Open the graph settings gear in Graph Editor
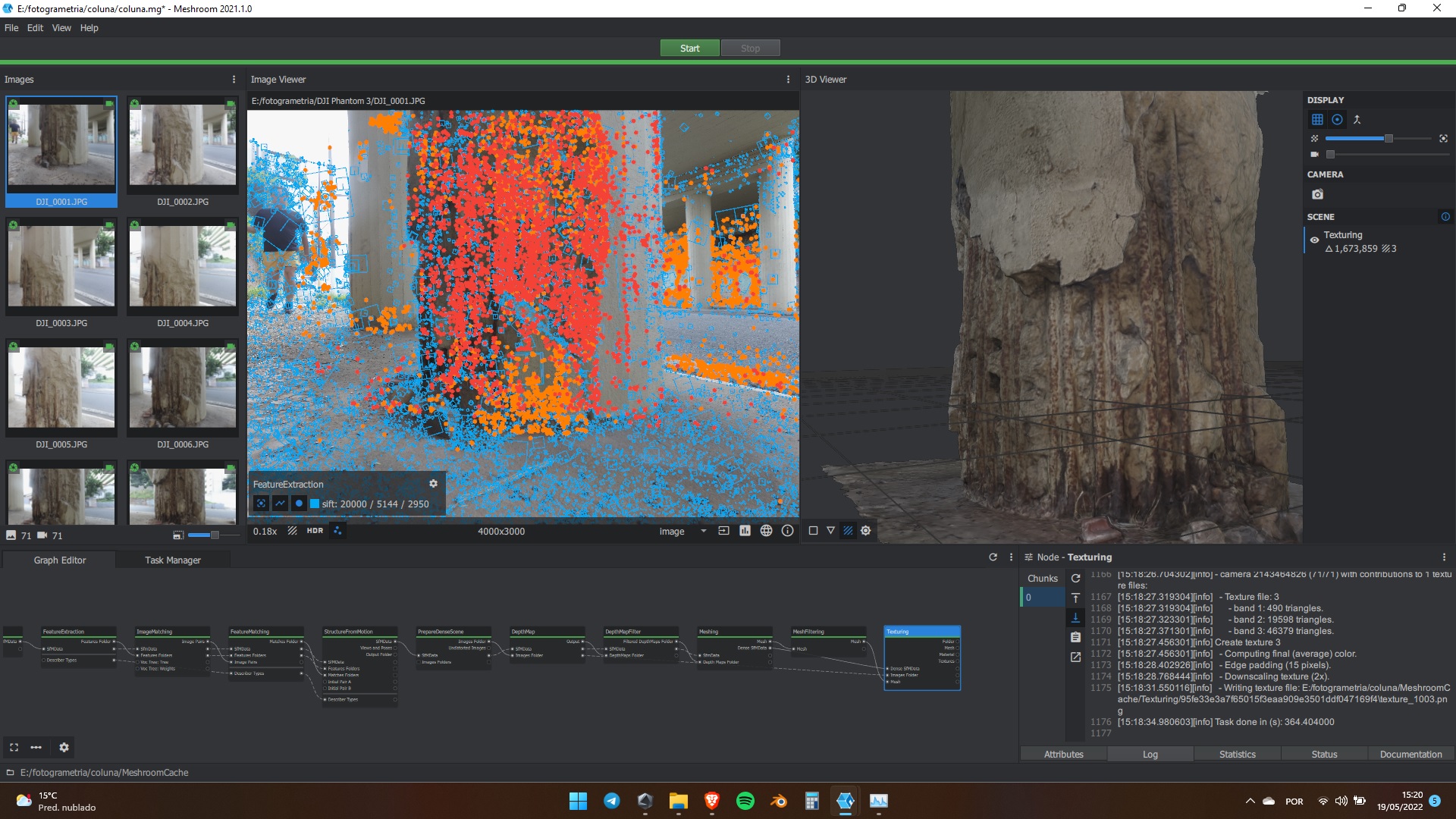The width and height of the screenshot is (1456, 819). pos(64,748)
